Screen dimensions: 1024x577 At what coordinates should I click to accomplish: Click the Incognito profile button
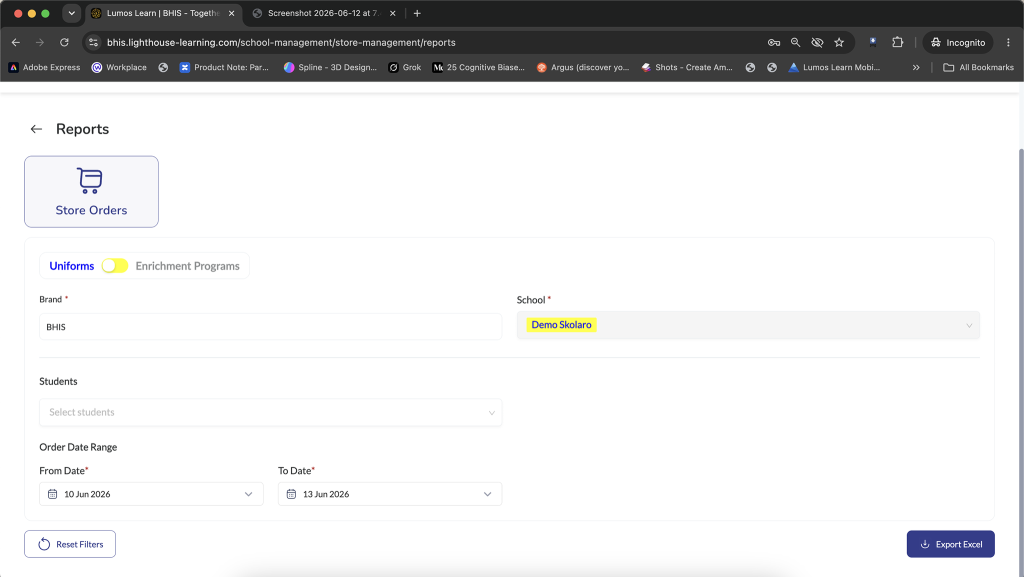tap(958, 42)
